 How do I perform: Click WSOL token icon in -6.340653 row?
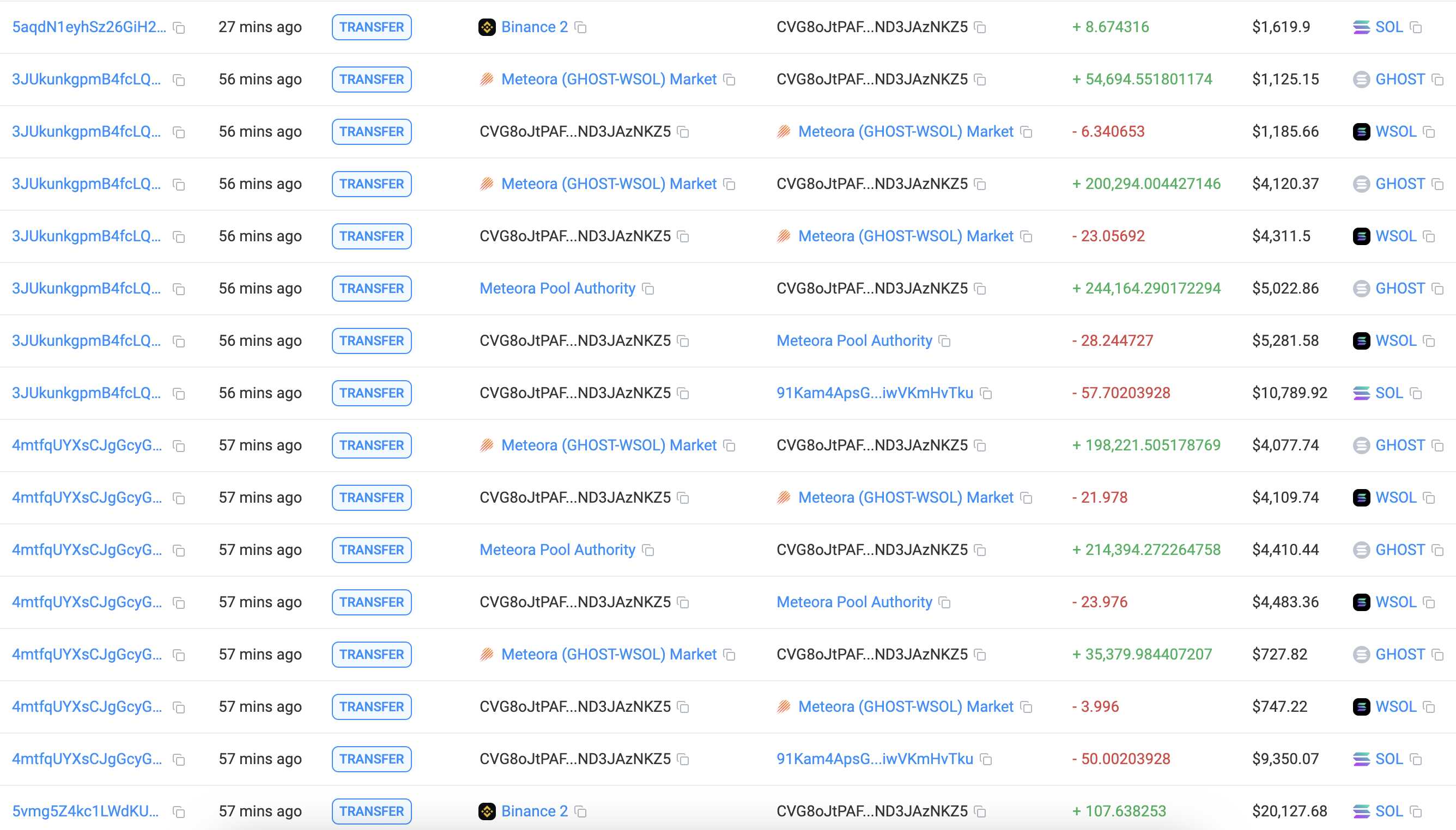point(1361,132)
